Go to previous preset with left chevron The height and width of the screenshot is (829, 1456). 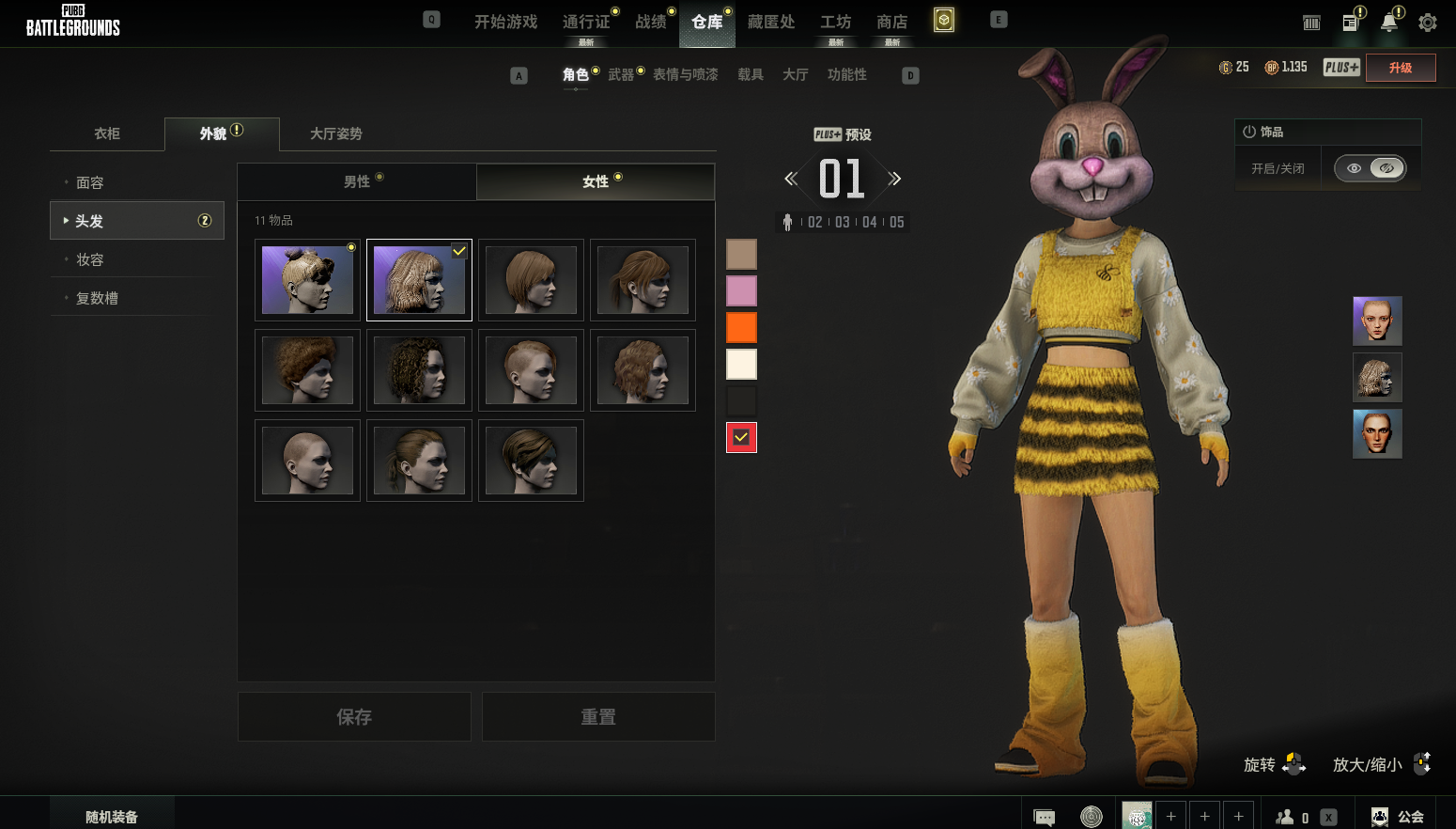pyautogui.click(x=791, y=179)
